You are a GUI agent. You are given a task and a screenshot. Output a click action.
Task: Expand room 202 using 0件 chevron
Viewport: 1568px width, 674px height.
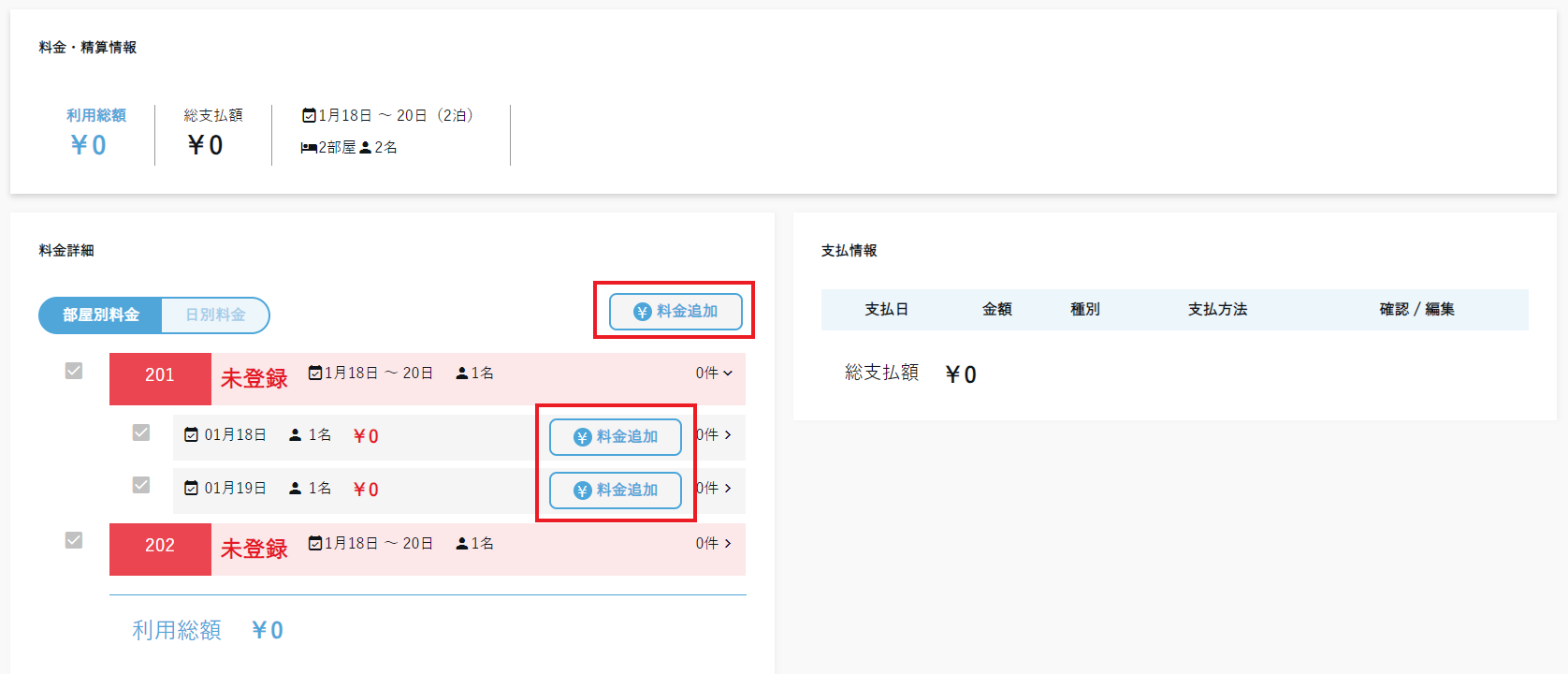pyautogui.click(x=728, y=544)
